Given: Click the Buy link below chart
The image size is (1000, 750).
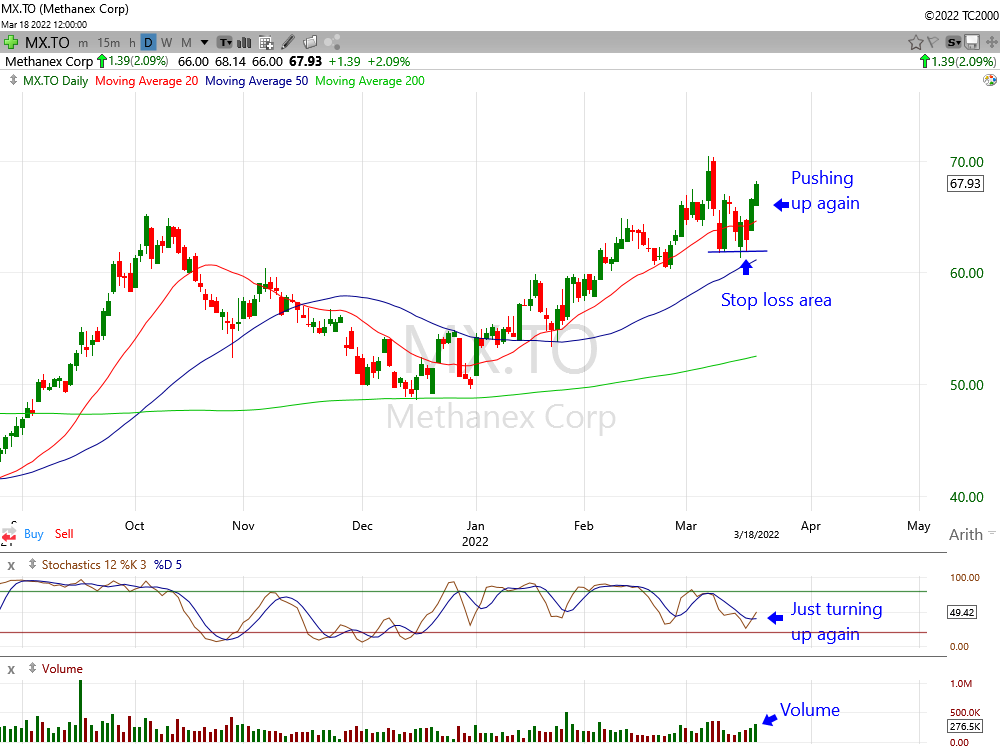Looking at the screenshot, I should tap(34, 534).
